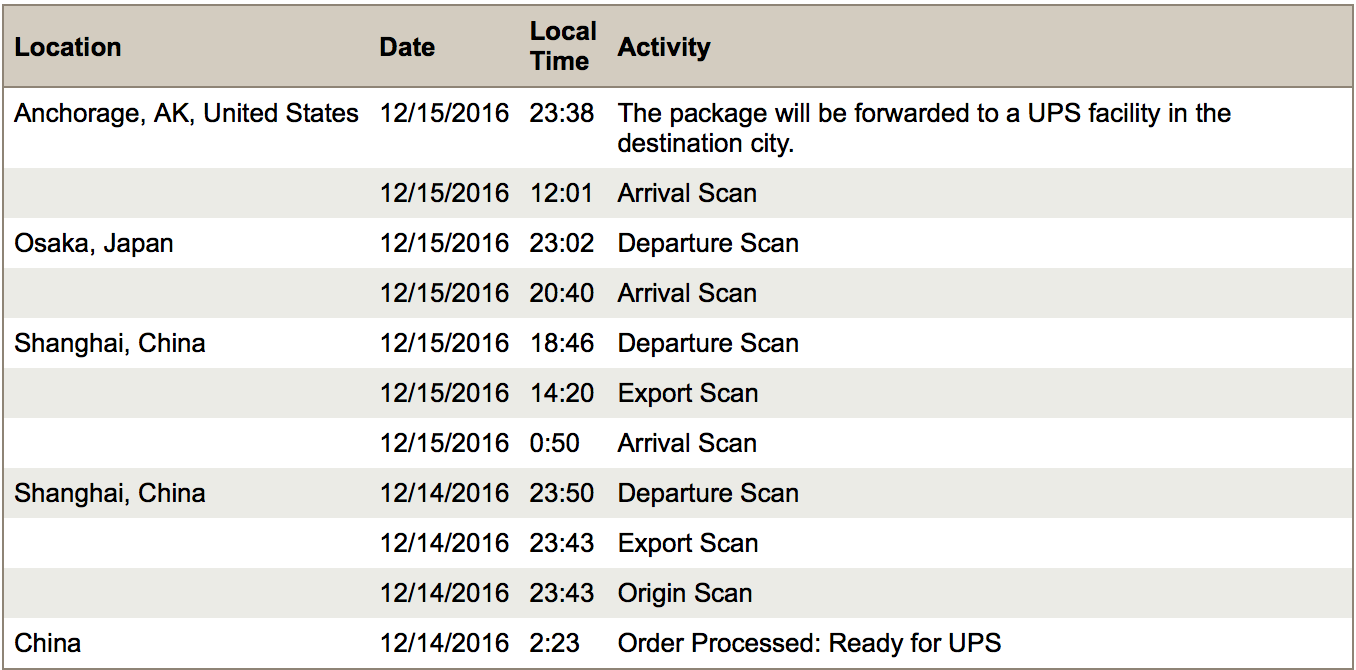Viewport: 1356px width, 670px height.
Task: Click the China location in the last row
Action: tap(48, 643)
